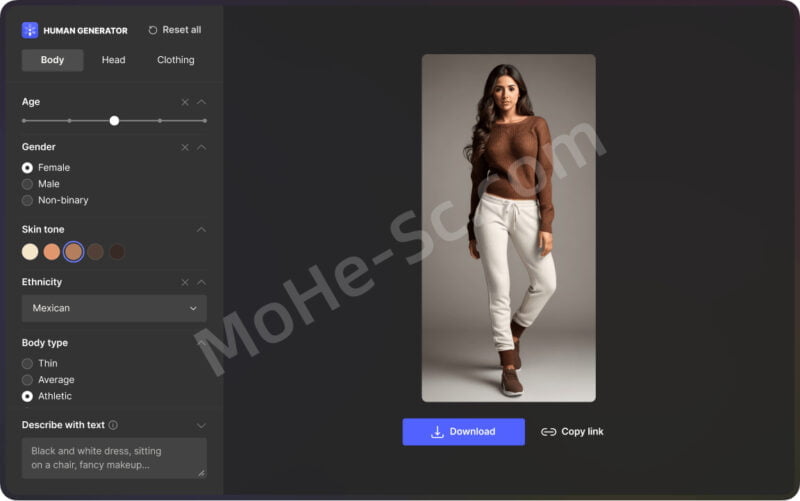Clear the Age setting with X icon
The width and height of the screenshot is (800, 501).
[x=185, y=102]
